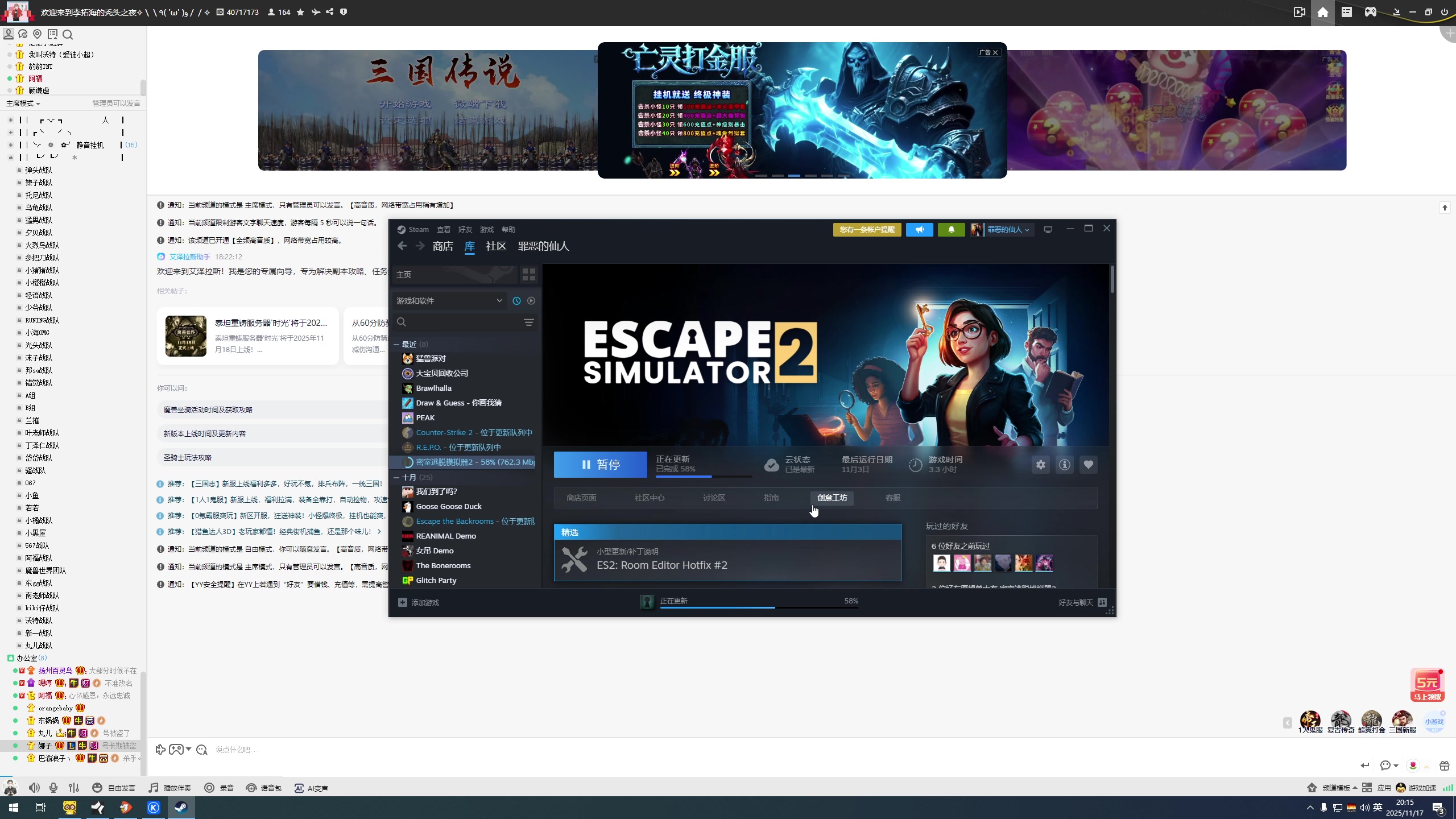Toggle the YY speaker volume icon
Viewport: 1456px width, 819px height.
(x=34, y=788)
